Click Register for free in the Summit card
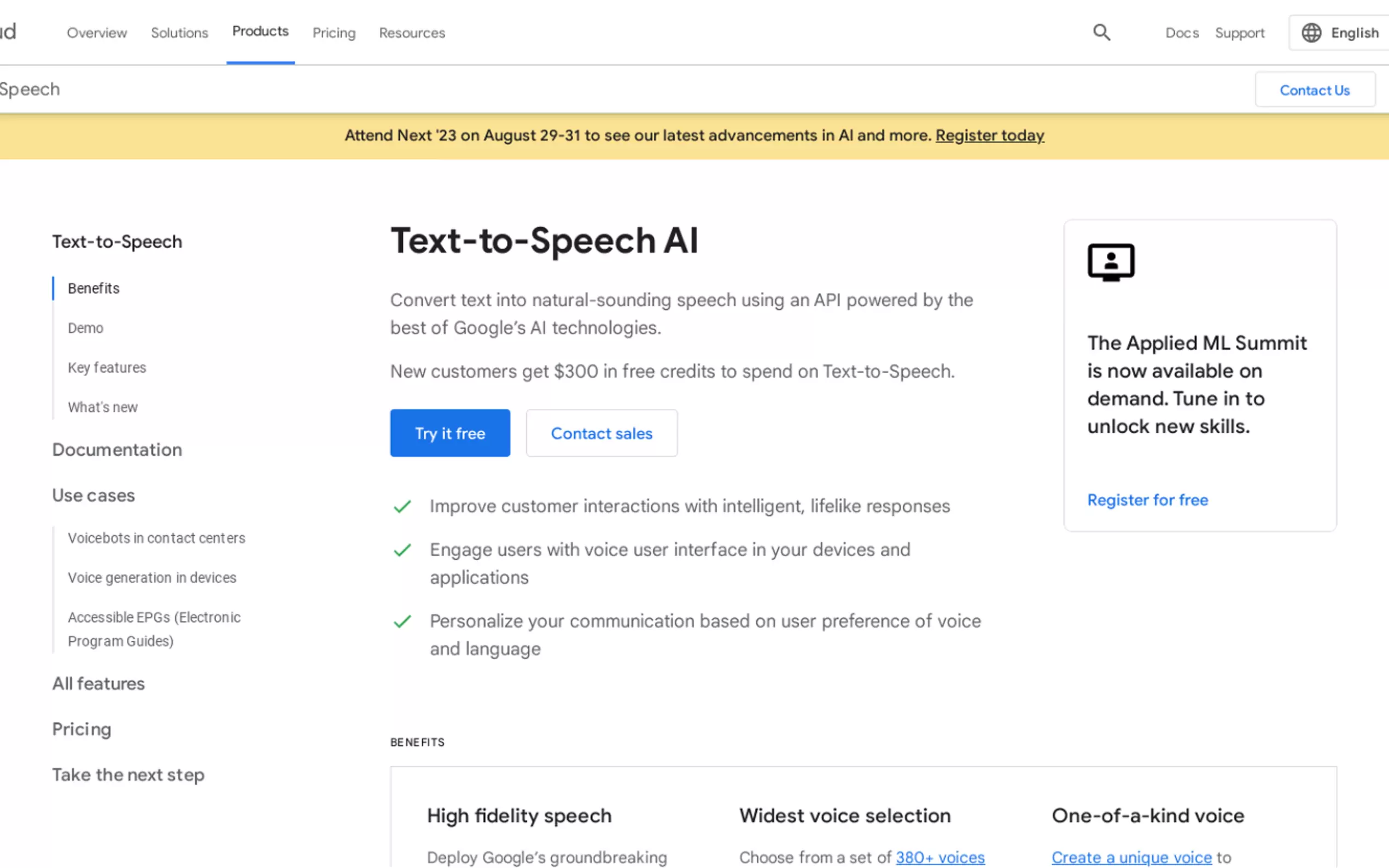Screen dimensions: 1389x868 [1148, 500]
